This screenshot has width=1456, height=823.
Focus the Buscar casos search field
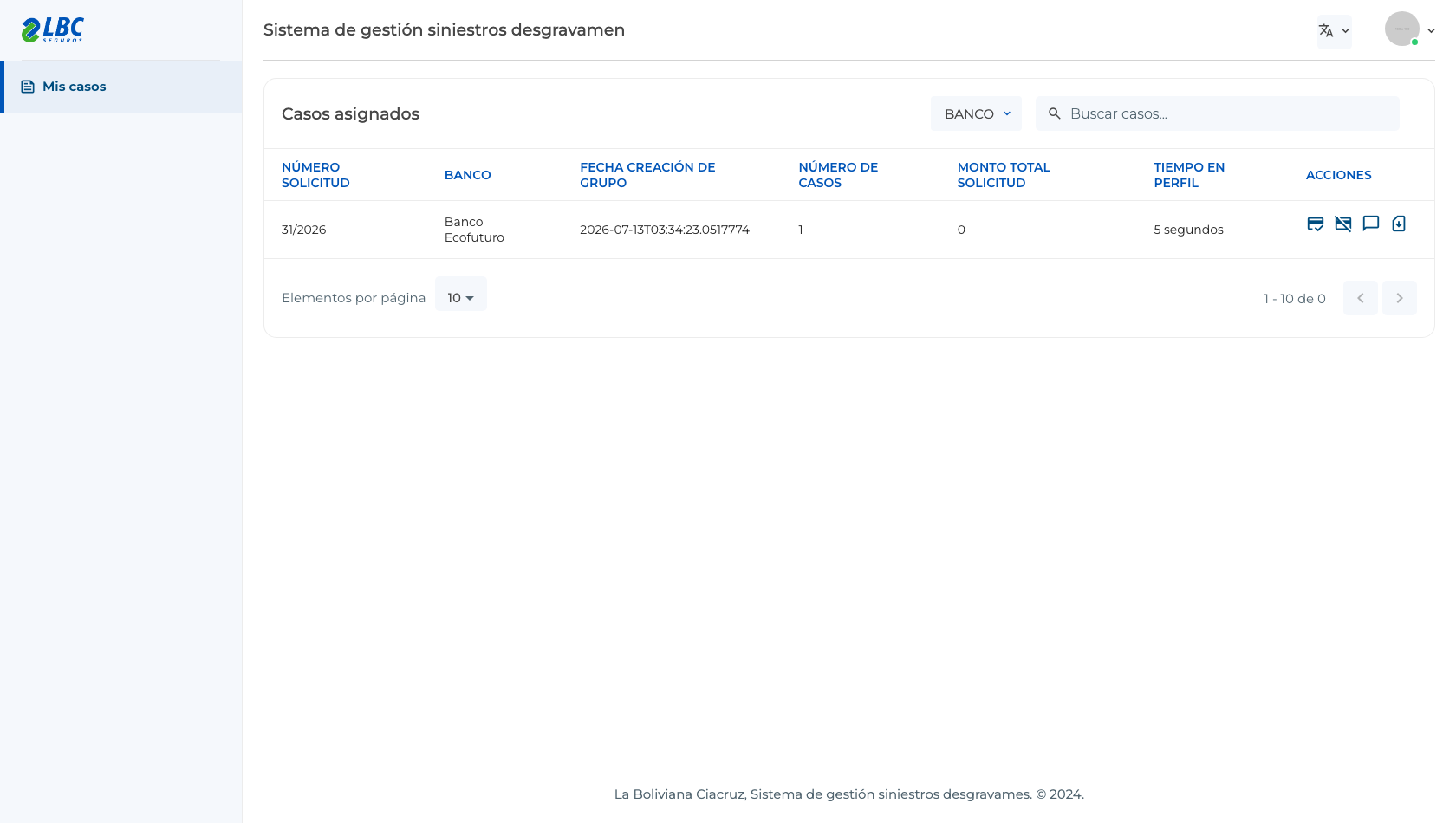click(x=1217, y=113)
